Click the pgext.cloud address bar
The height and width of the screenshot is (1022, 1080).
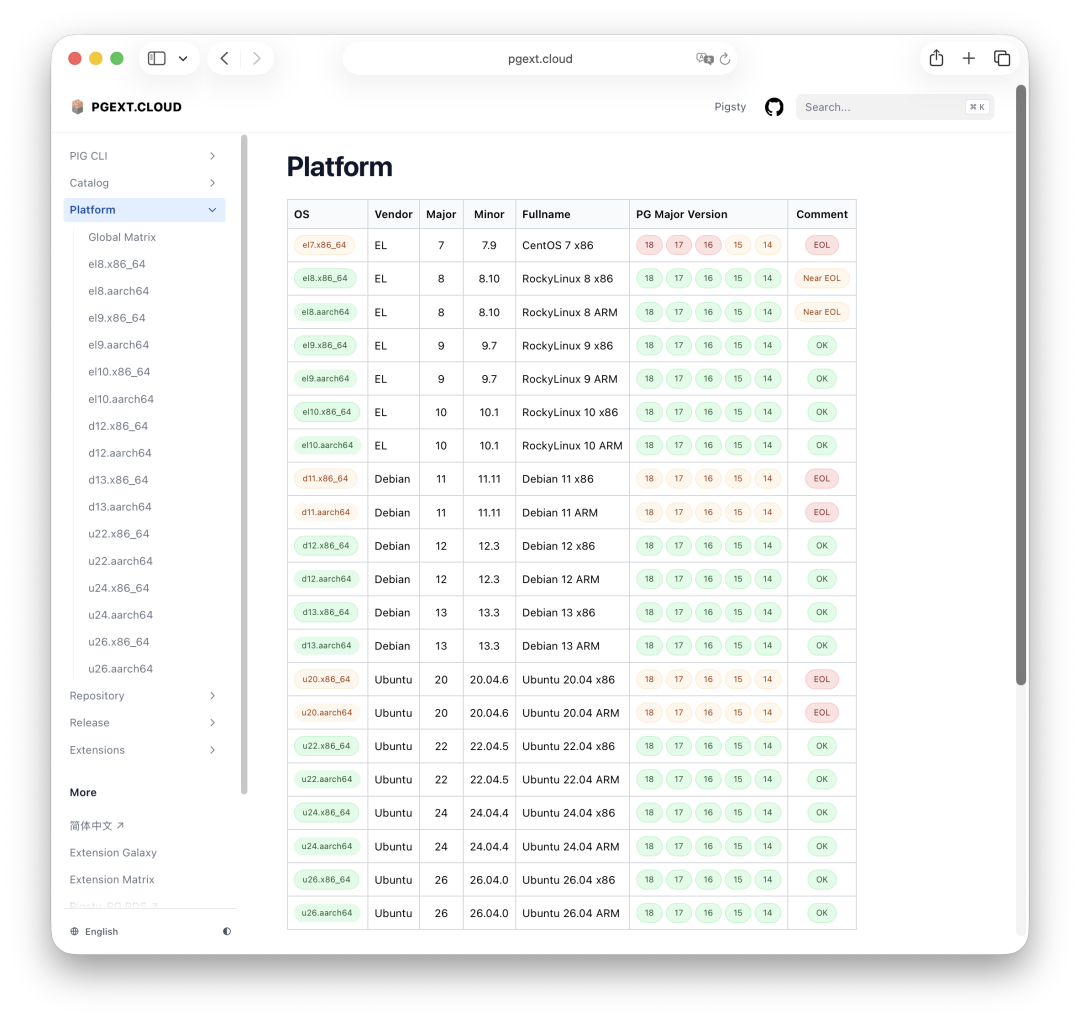[540, 59]
